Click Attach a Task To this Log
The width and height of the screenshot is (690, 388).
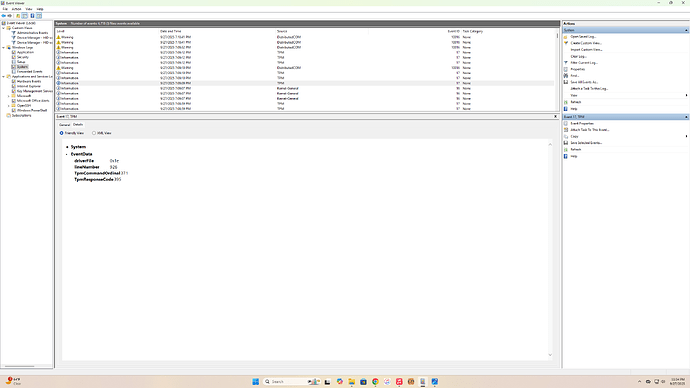[589, 89]
